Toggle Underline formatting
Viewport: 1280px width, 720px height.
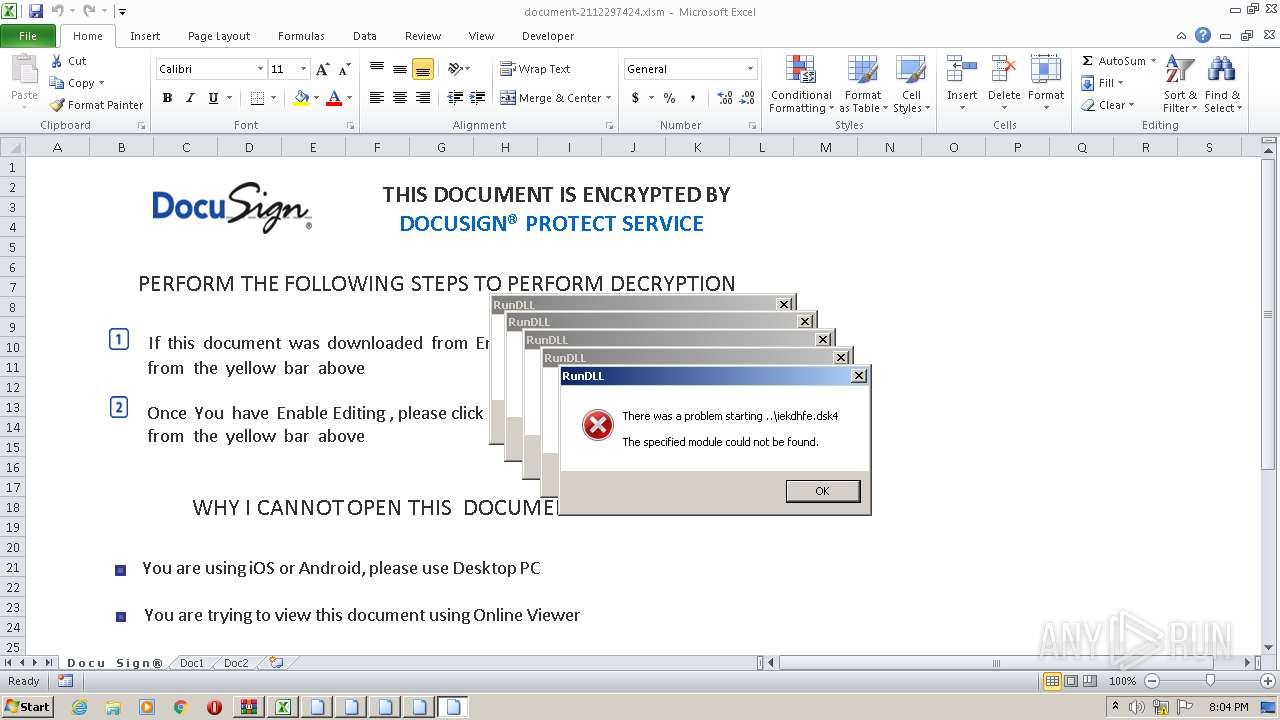click(x=213, y=98)
